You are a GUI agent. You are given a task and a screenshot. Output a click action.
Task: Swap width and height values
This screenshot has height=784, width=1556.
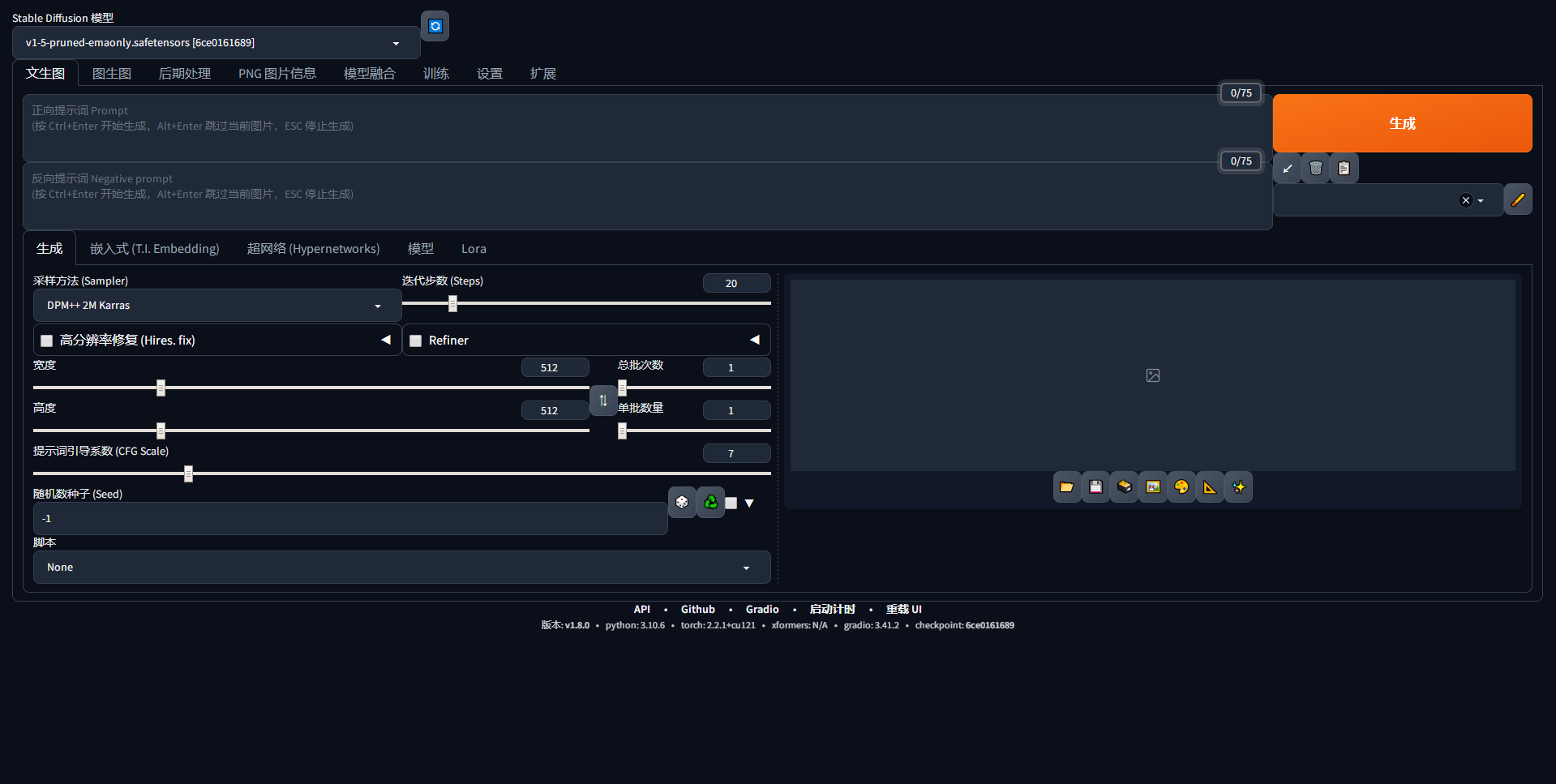(603, 401)
